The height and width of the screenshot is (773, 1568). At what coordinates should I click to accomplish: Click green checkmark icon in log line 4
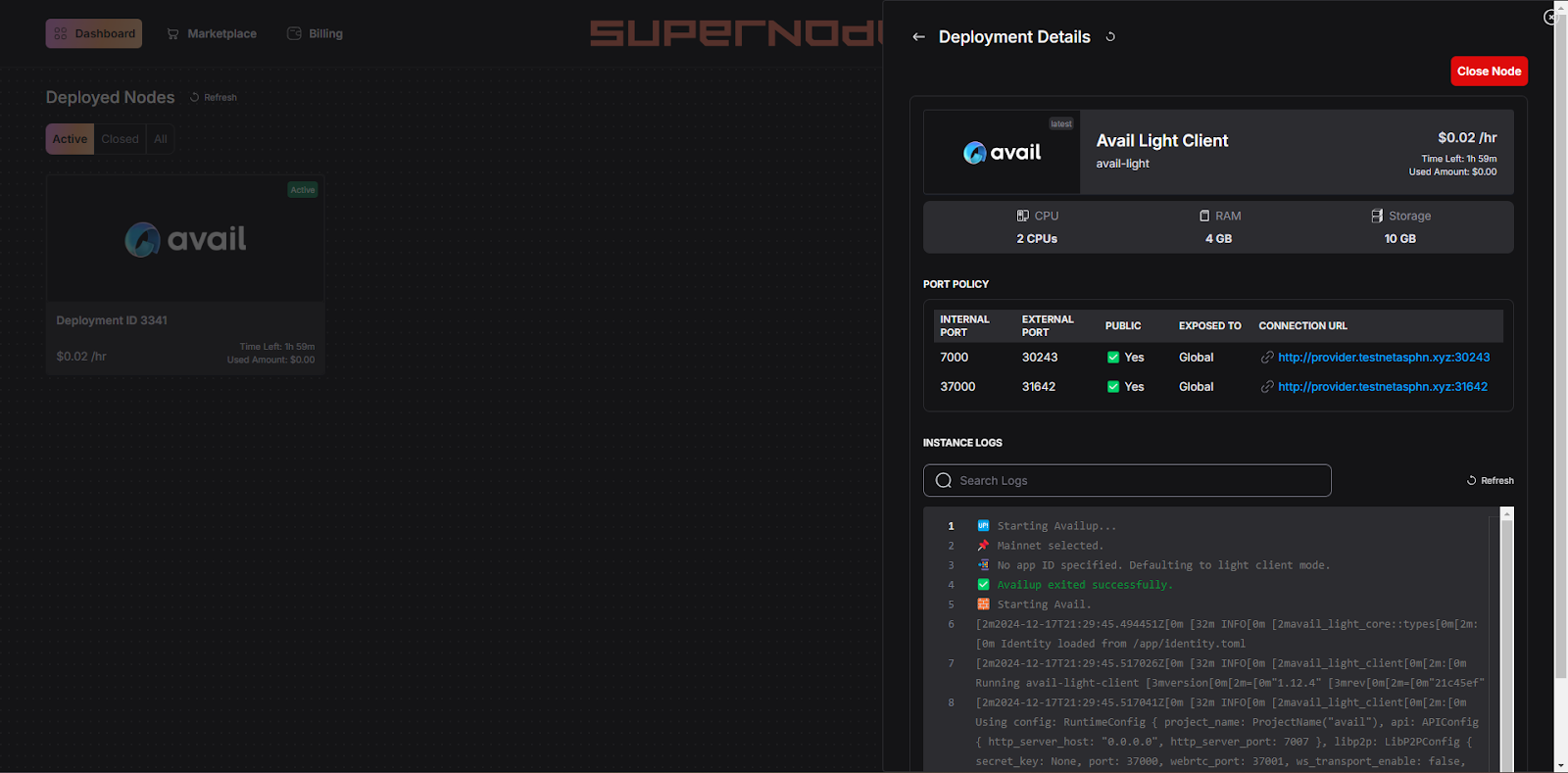pyautogui.click(x=983, y=585)
